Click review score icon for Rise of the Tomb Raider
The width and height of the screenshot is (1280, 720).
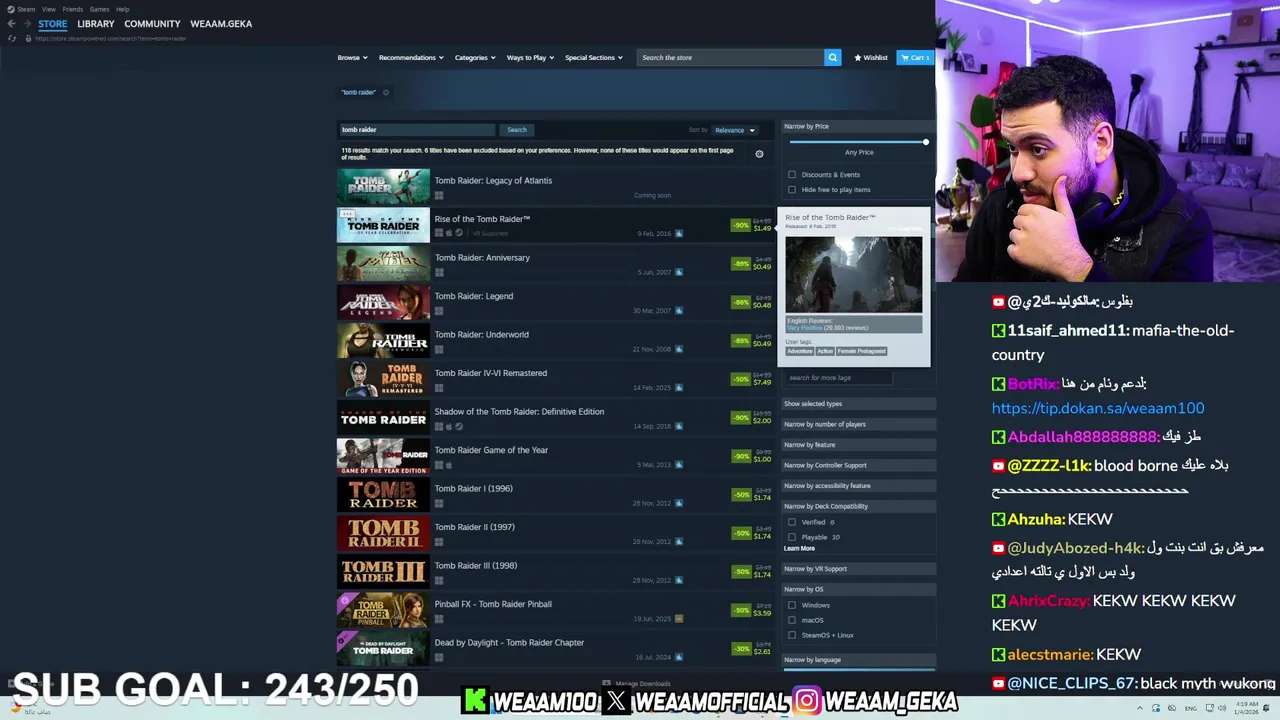coord(679,233)
